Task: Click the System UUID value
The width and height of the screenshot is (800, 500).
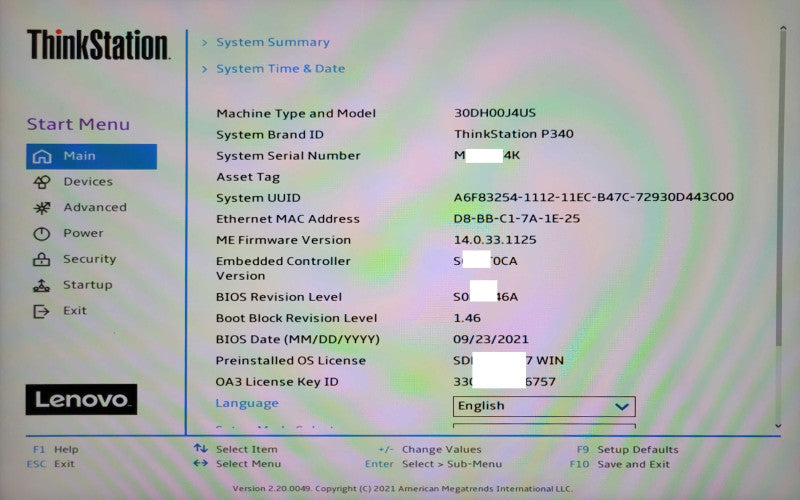Action: (x=594, y=197)
